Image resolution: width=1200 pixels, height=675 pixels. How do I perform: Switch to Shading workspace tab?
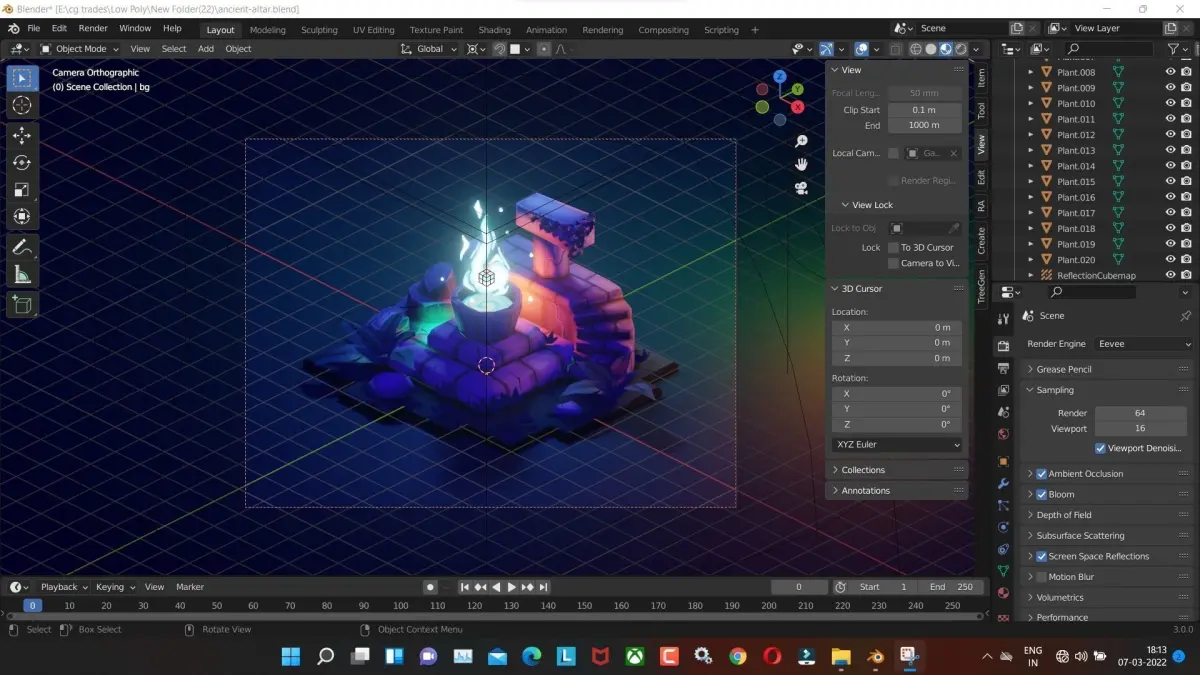coord(494,30)
